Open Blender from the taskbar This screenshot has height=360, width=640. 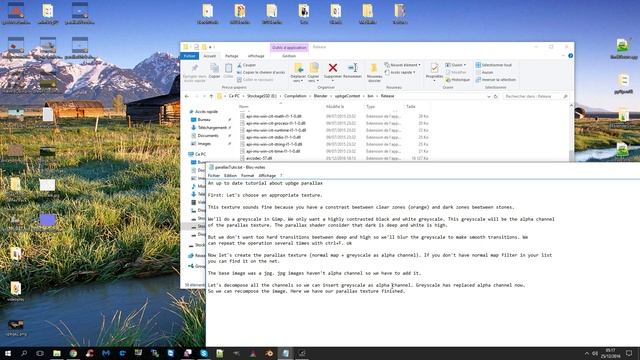coord(269,353)
